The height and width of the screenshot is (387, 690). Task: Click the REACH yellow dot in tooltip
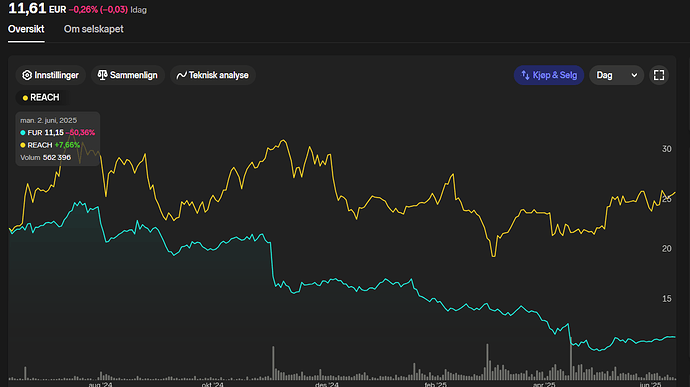tap(22, 145)
